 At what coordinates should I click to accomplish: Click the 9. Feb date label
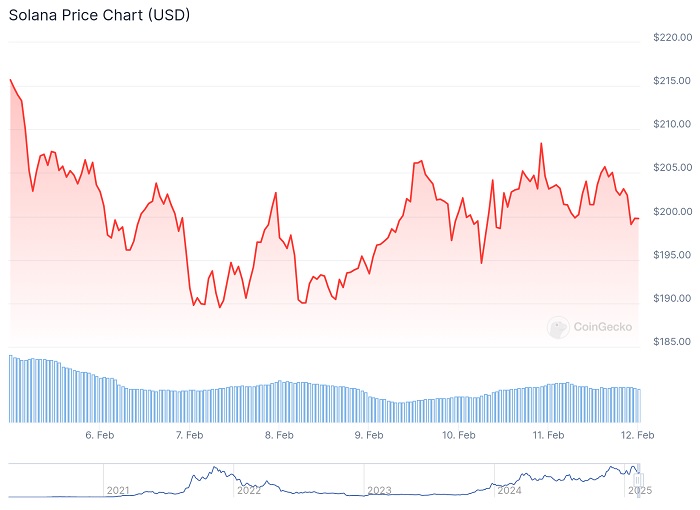click(x=369, y=435)
